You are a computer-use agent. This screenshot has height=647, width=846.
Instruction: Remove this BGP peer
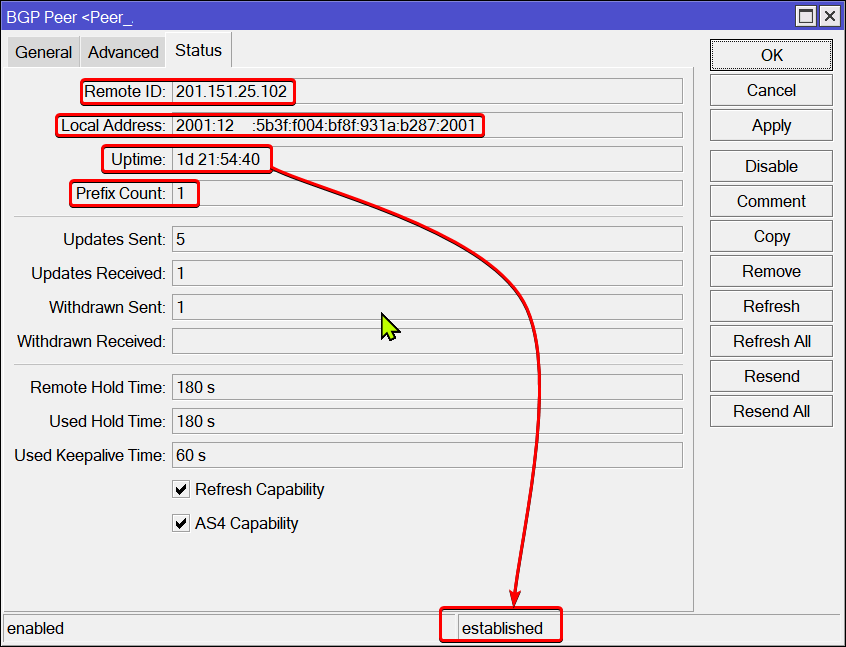[771, 271]
